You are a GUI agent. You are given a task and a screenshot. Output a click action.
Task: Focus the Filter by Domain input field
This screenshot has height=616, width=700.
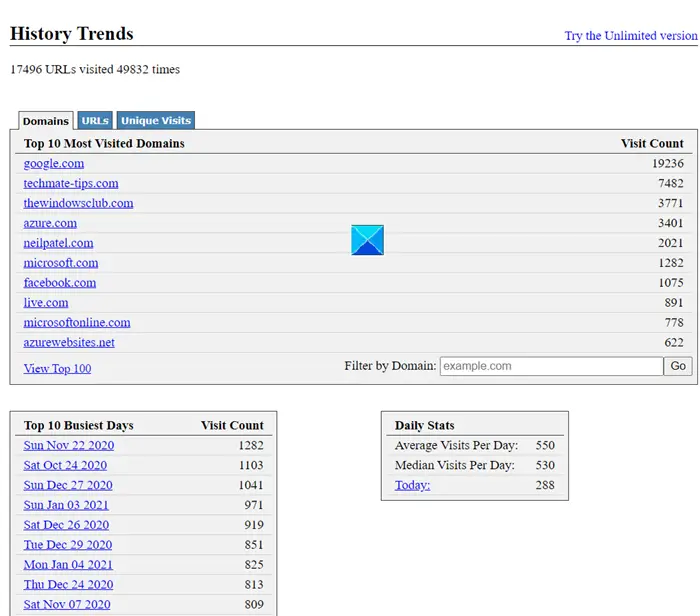551,366
